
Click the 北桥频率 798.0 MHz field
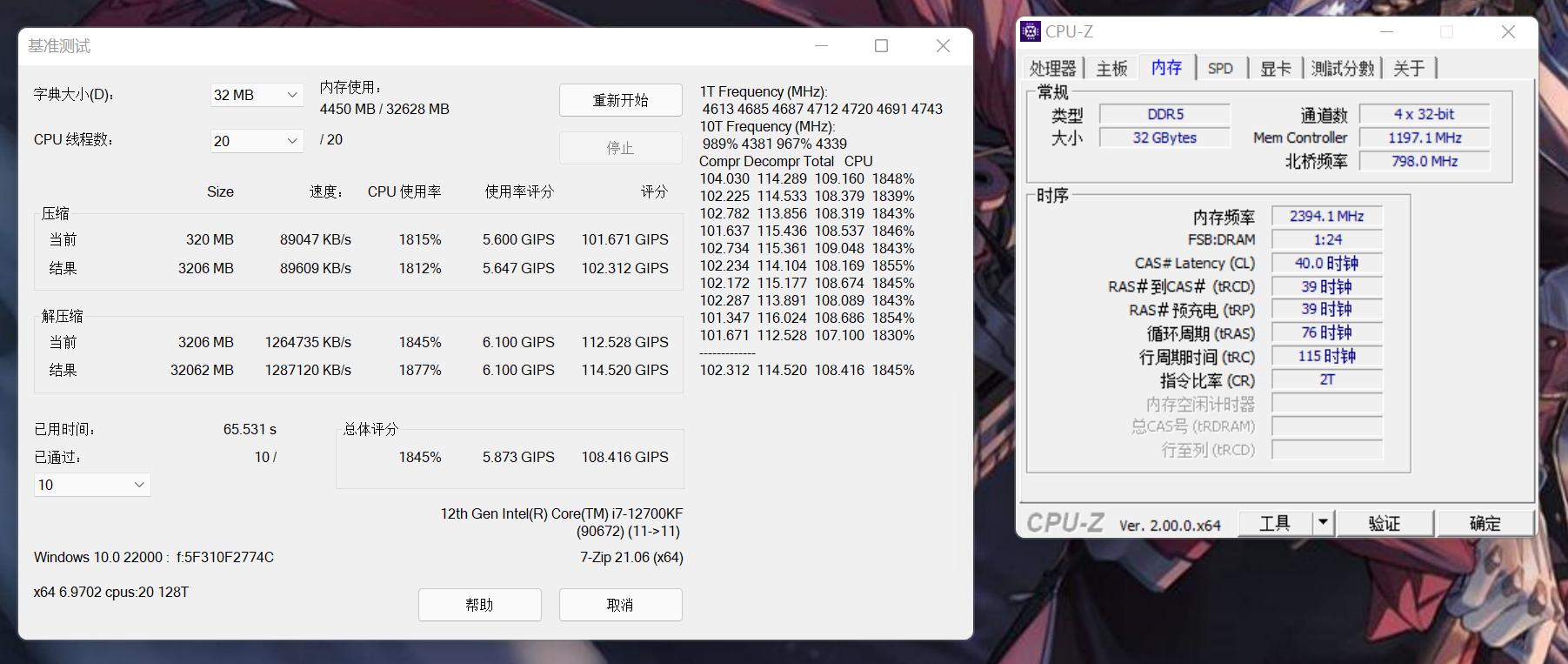click(x=1425, y=161)
